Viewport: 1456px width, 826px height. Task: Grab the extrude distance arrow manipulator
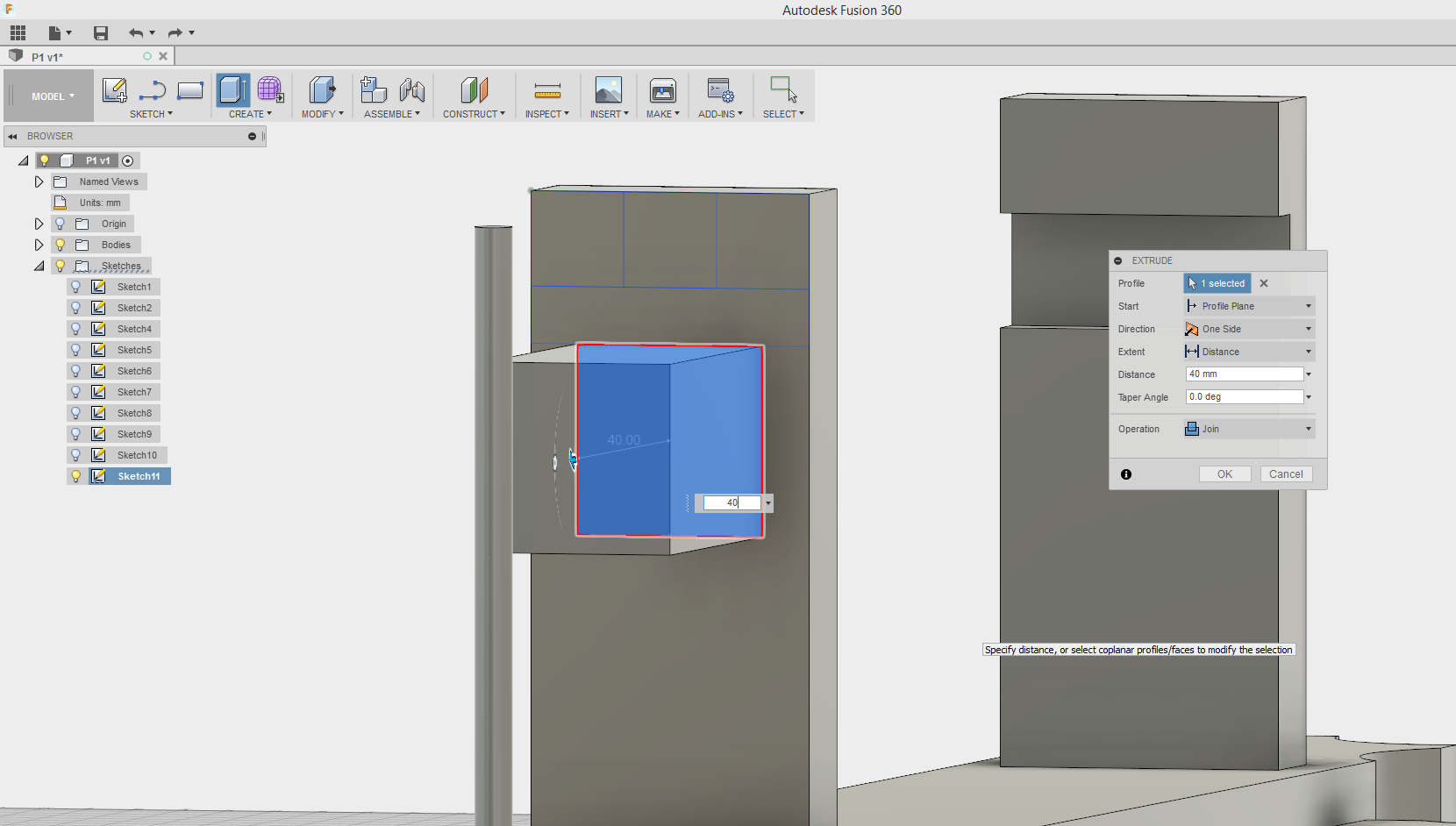click(572, 458)
